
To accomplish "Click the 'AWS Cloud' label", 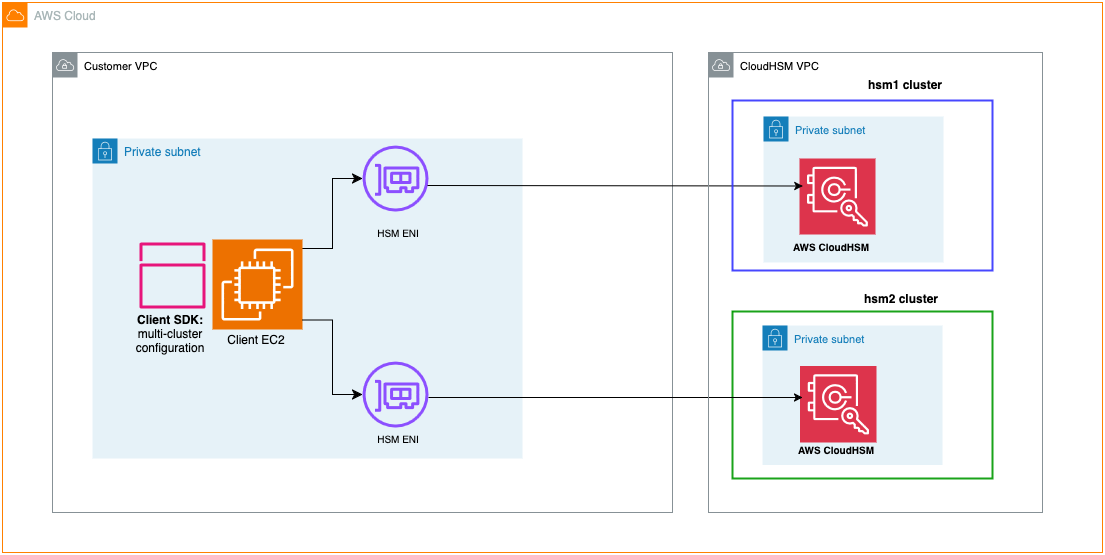I will click(x=65, y=15).
